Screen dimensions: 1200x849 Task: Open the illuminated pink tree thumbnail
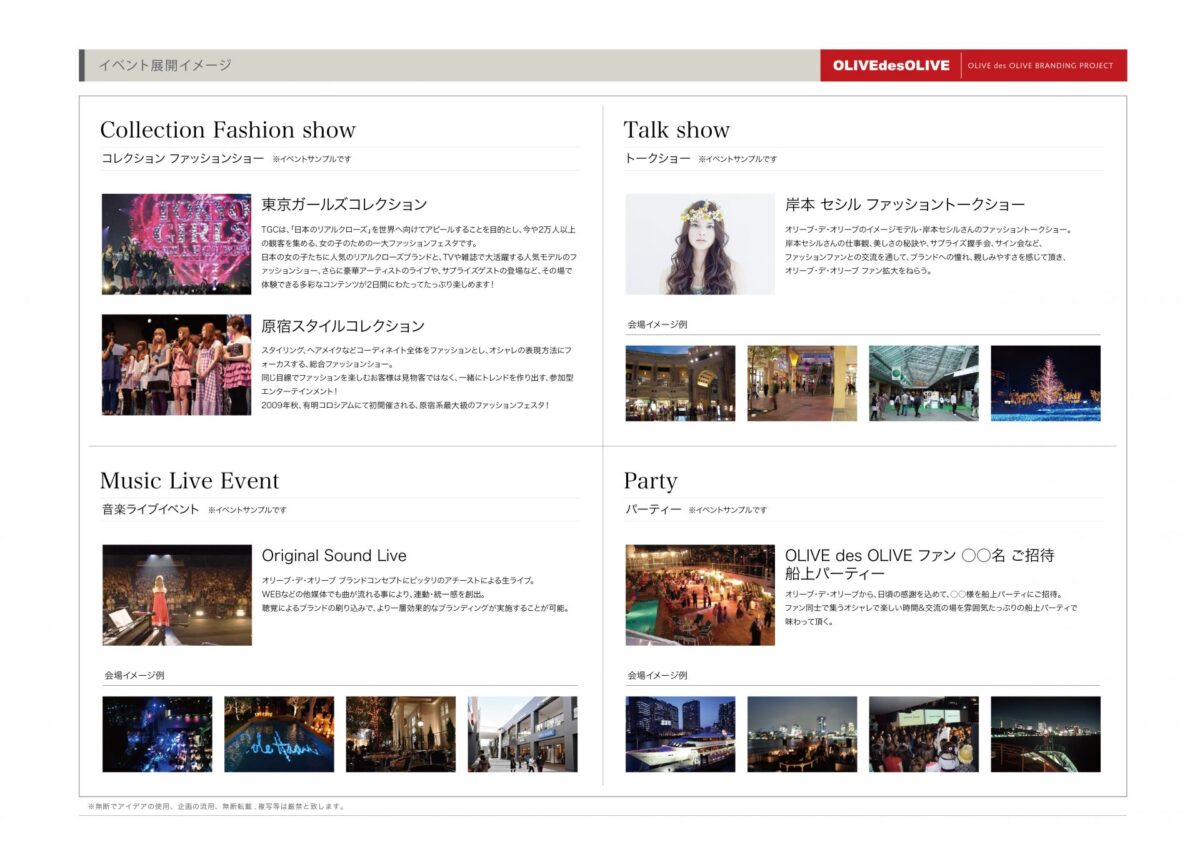point(1046,383)
